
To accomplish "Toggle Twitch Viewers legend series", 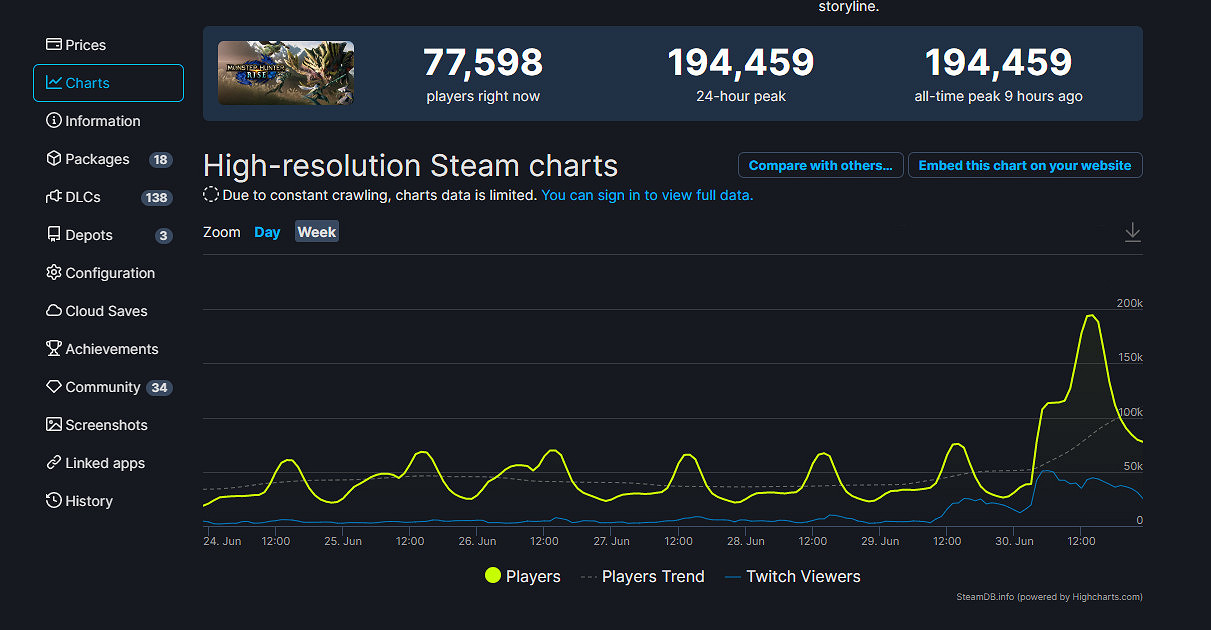I will click(791, 576).
